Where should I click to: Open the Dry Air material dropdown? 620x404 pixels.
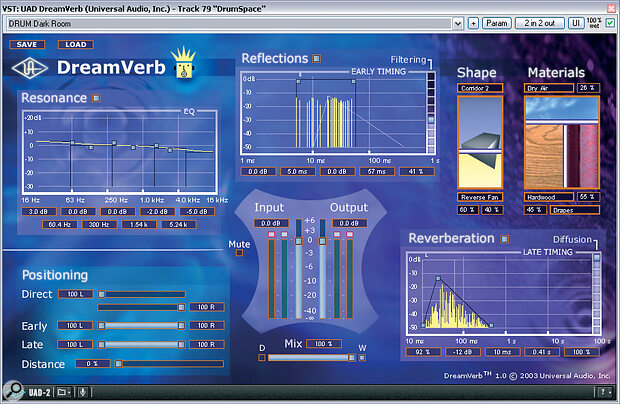tap(548, 88)
